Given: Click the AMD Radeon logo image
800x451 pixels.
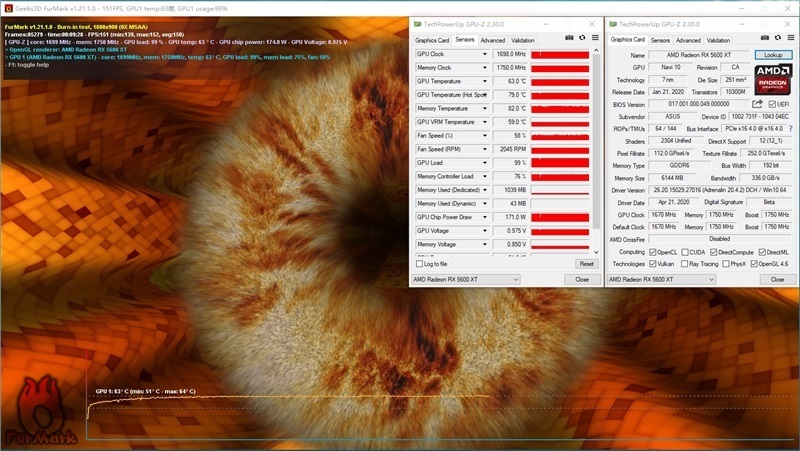Looking at the screenshot, I should tap(773, 79).
